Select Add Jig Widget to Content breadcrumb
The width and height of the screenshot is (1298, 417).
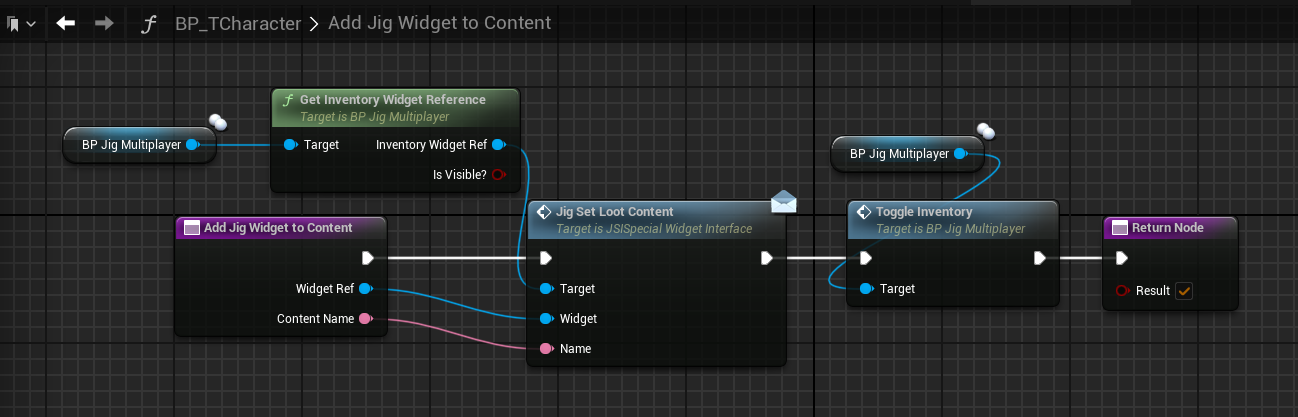(439, 22)
